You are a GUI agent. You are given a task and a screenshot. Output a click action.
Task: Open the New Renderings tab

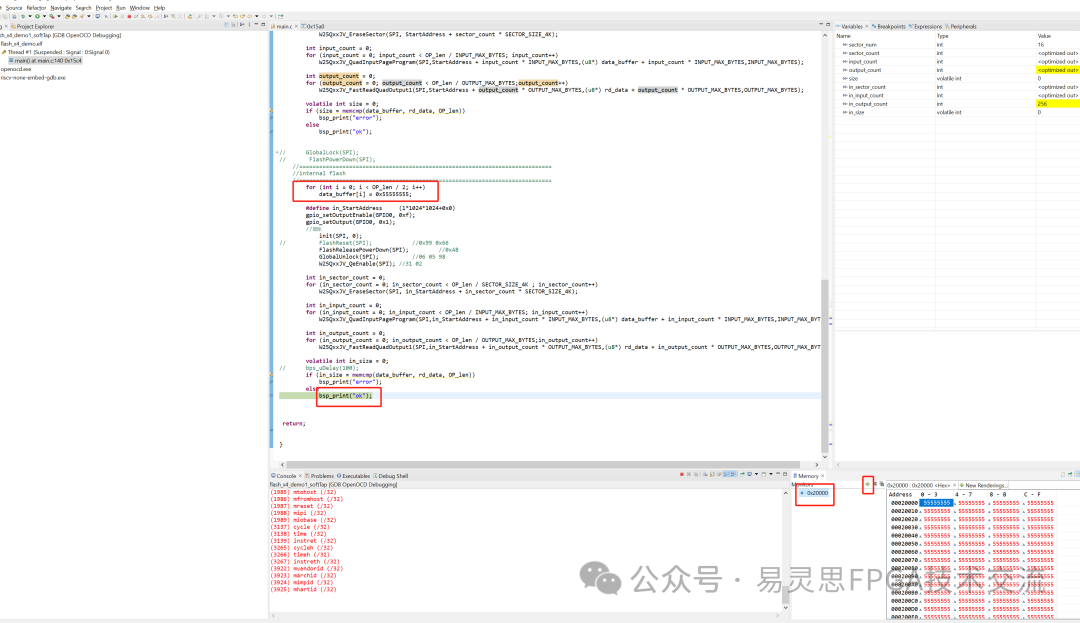tap(983, 485)
